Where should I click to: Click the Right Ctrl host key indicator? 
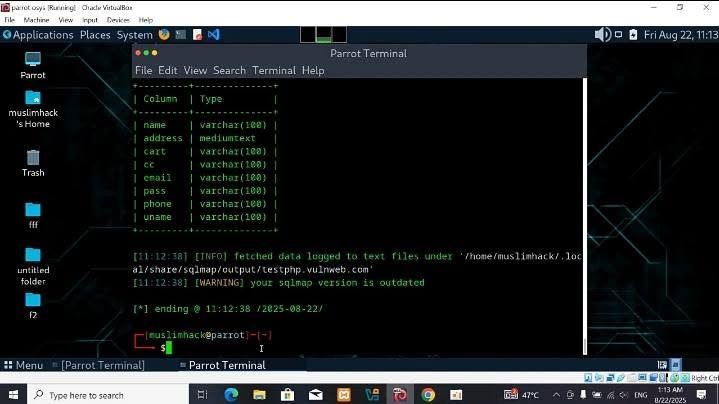click(704, 378)
